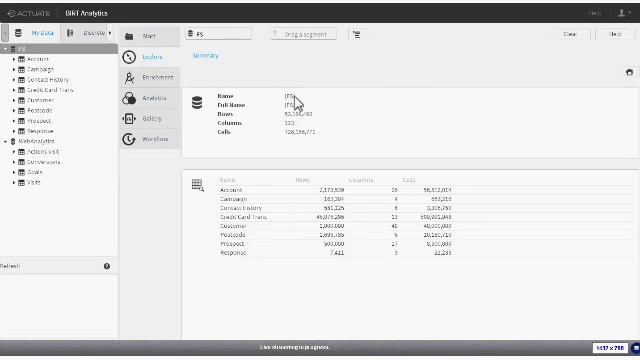Click the table icon next to Response
The width and height of the screenshot is (640, 360).
[22, 131]
